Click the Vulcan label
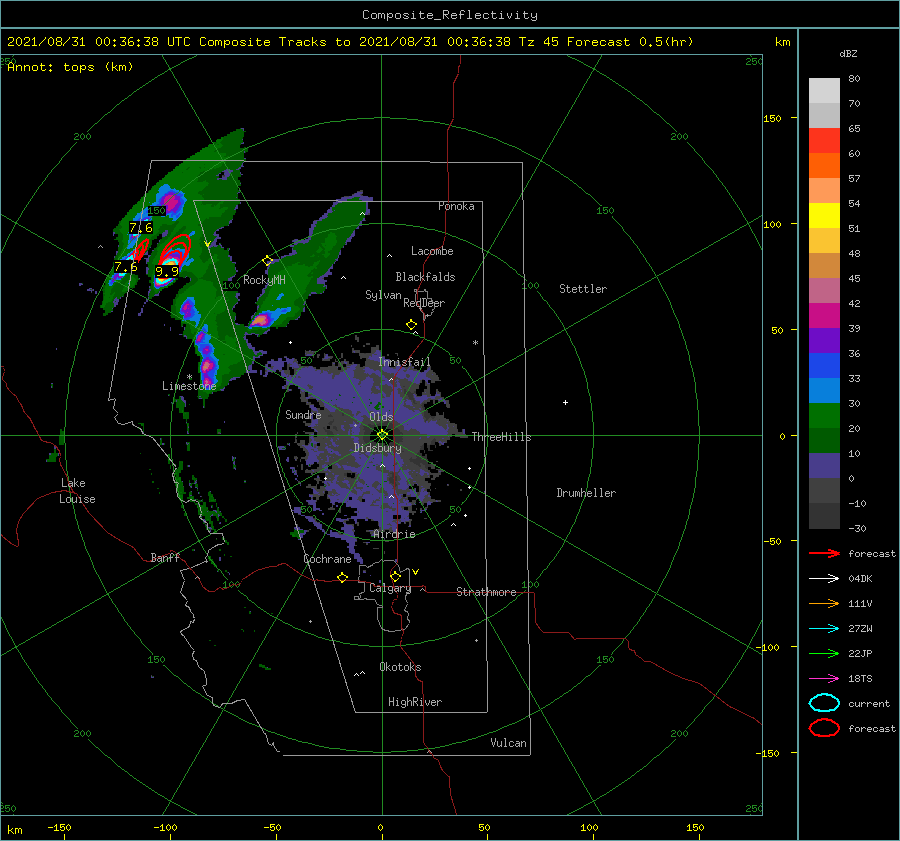 coord(509,743)
